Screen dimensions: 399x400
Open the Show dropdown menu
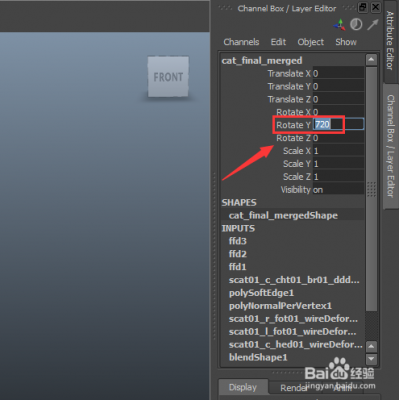346,42
